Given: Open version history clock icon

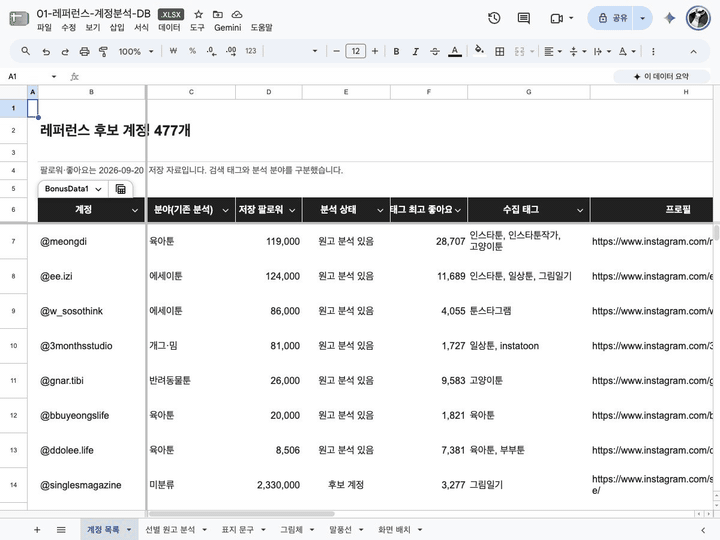Looking at the screenshot, I should tap(494, 18).
